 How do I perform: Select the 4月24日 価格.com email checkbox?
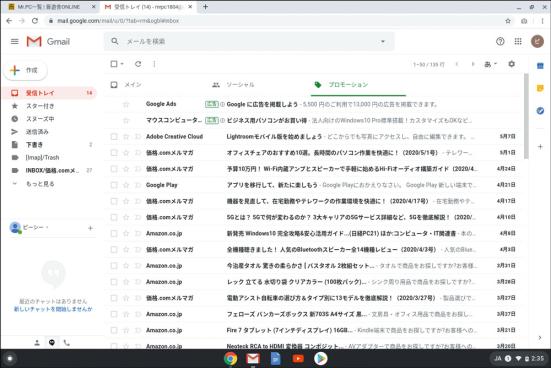(x=114, y=169)
